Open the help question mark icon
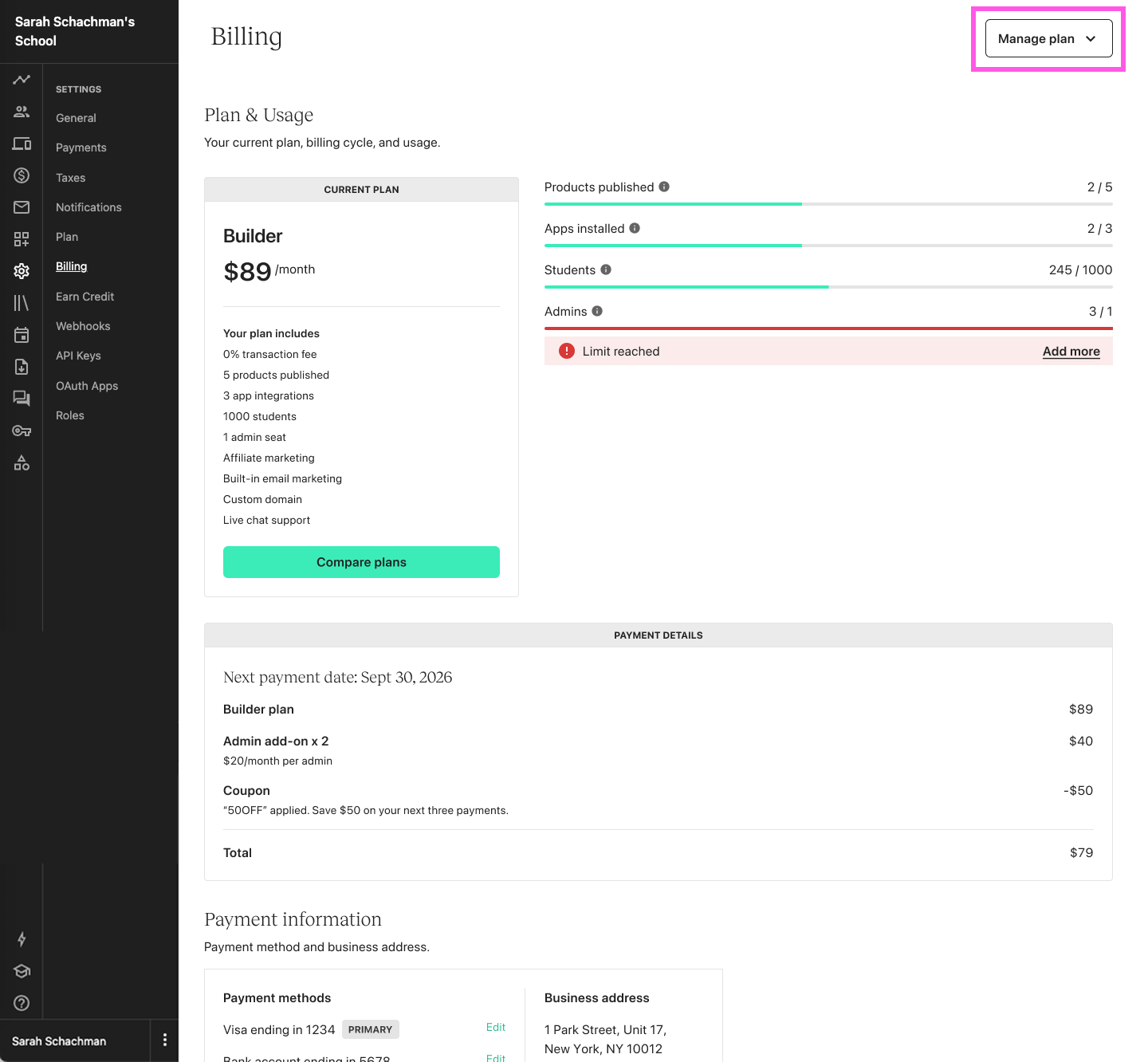Screen dimensions: 1148x1062 tap(22, 1003)
